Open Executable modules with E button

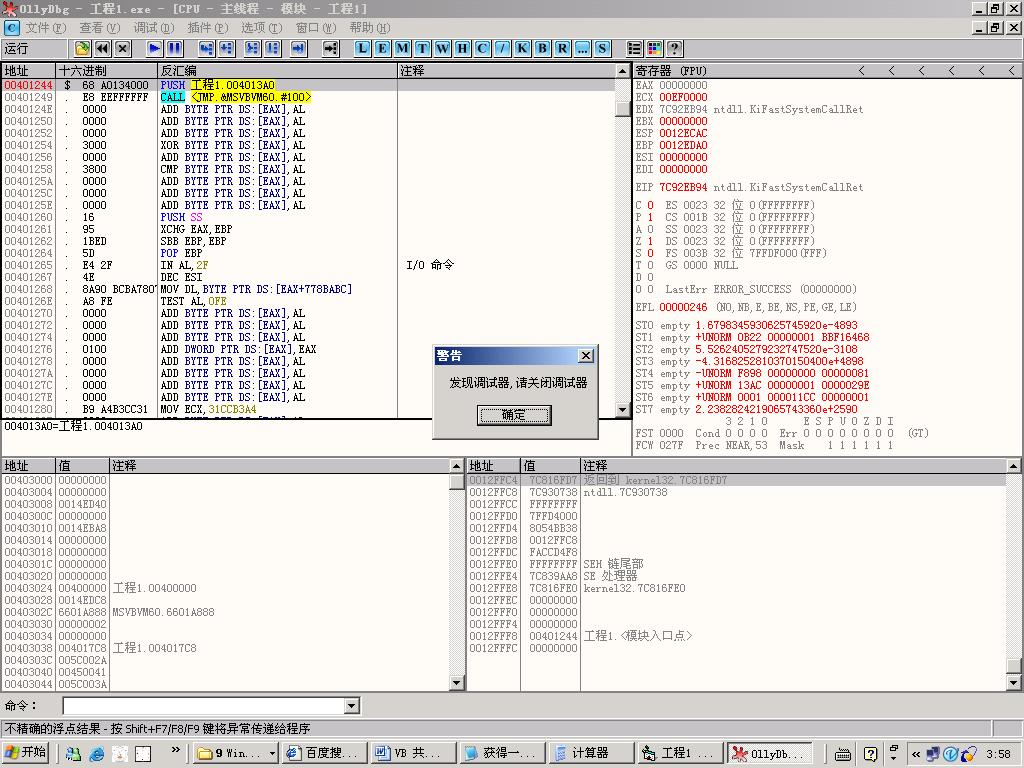[x=383, y=48]
